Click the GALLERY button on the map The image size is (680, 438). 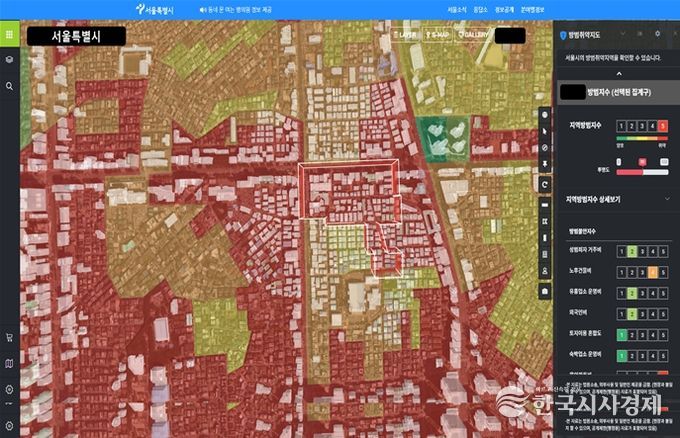pos(475,35)
